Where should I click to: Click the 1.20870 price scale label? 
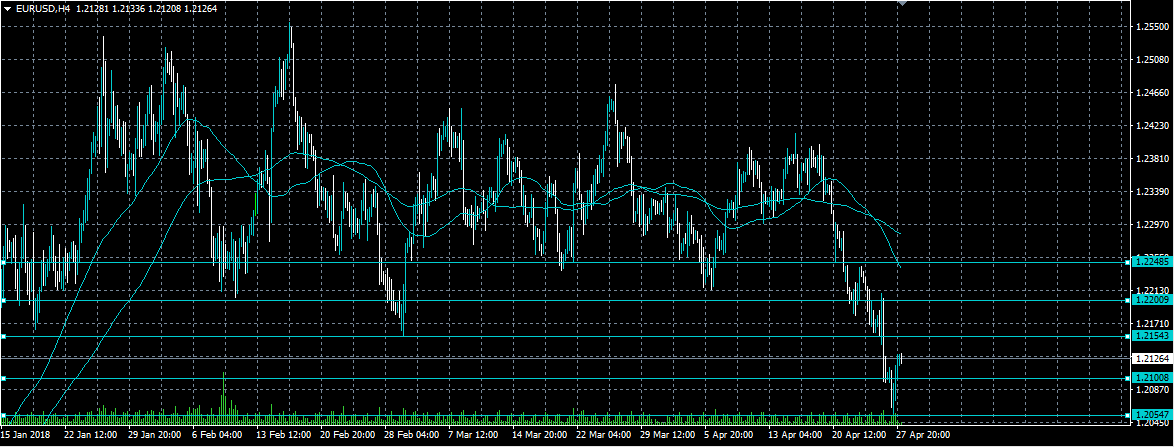click(1152, 389)
